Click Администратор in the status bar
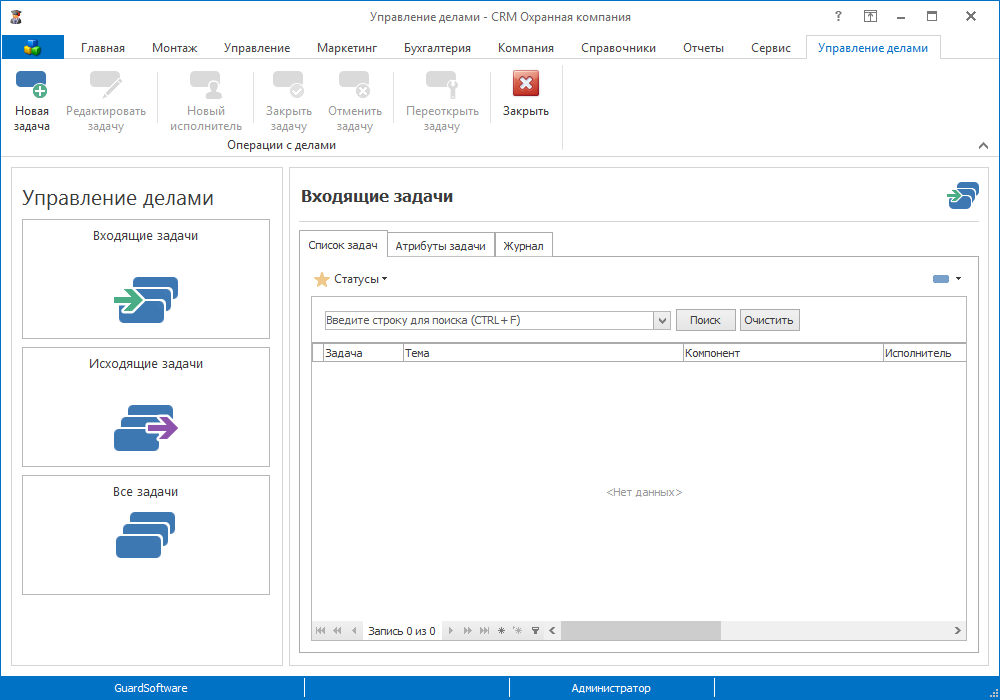 point(611,688)
